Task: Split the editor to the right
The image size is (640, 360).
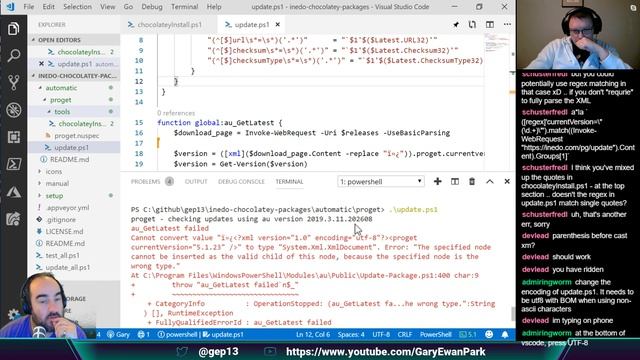Action: (490, 24)
